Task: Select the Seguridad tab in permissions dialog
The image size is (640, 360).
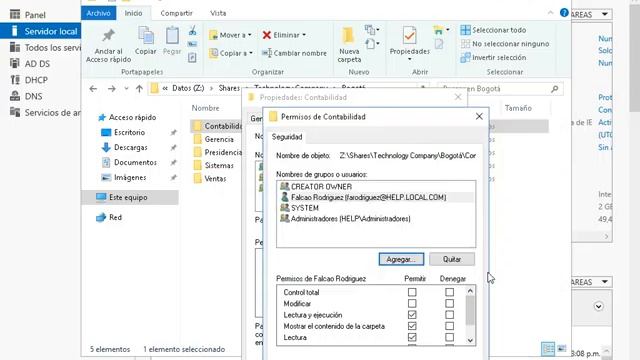Action: pos(287,137)
